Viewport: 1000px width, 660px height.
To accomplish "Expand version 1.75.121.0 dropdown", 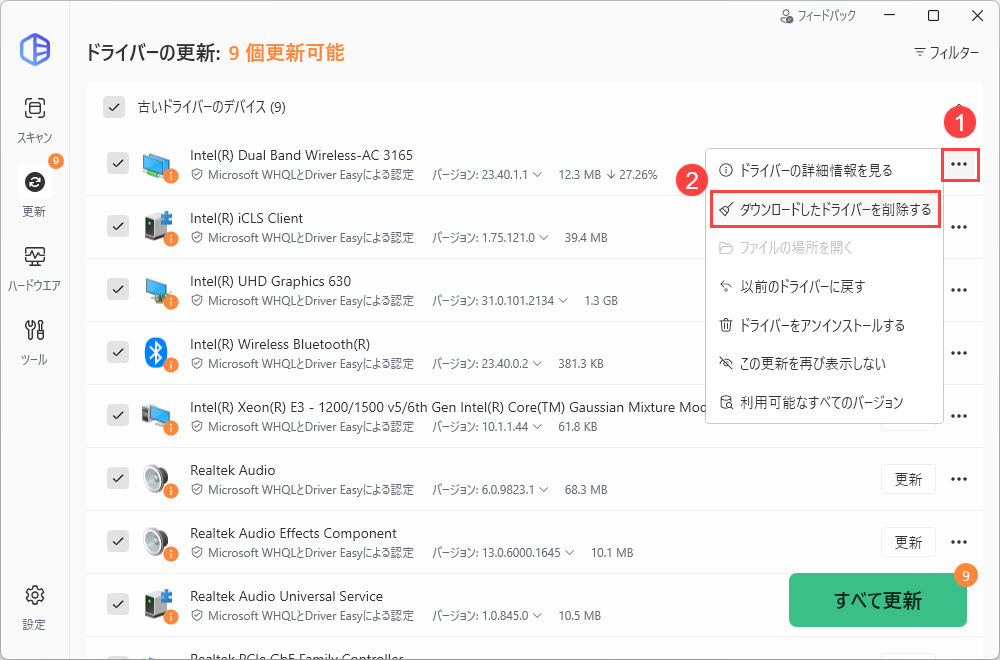I will (543, 238).
